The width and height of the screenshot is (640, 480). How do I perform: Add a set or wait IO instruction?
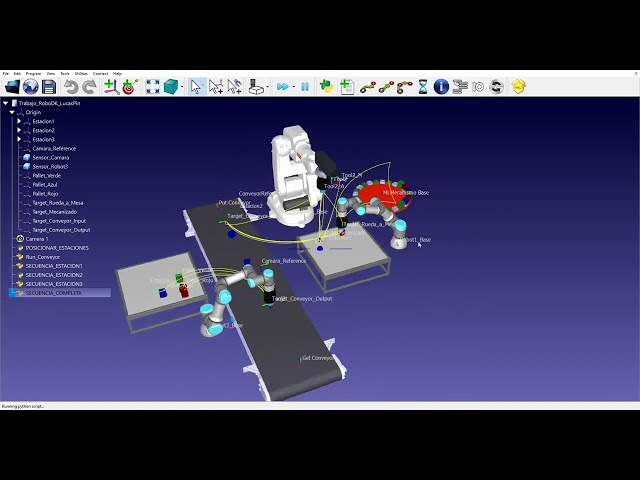click(478, 87)
